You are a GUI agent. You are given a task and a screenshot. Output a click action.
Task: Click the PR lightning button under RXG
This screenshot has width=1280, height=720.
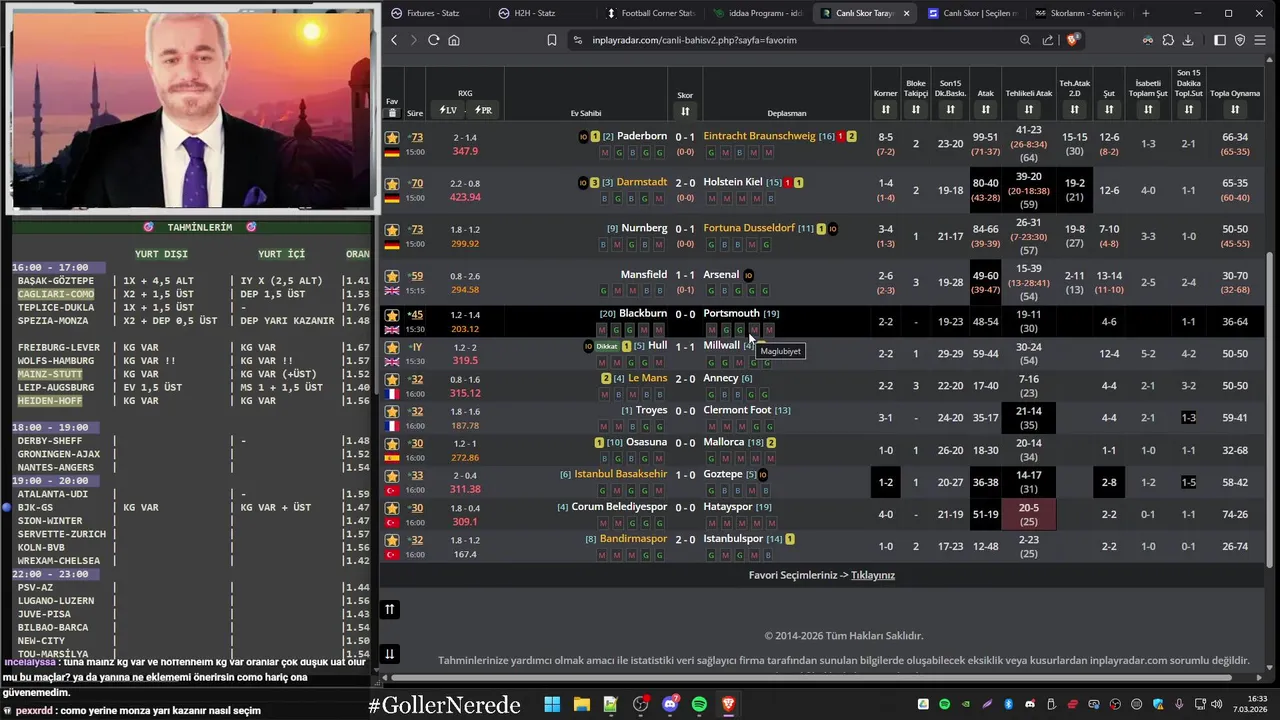coord(483,110)
